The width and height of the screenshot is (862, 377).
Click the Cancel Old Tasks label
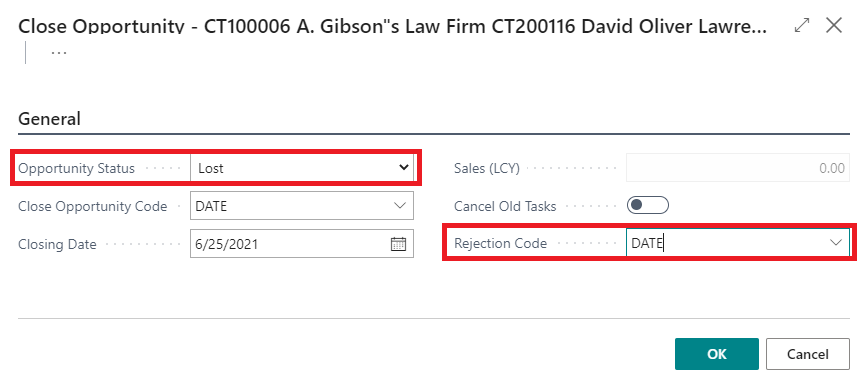(x=505, y=207)
